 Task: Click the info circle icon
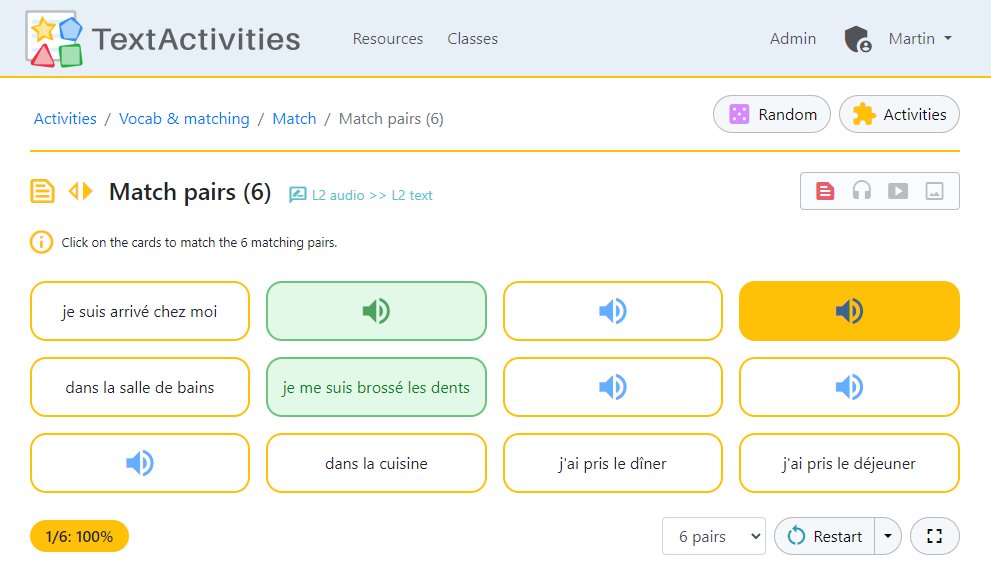[41, 242]
